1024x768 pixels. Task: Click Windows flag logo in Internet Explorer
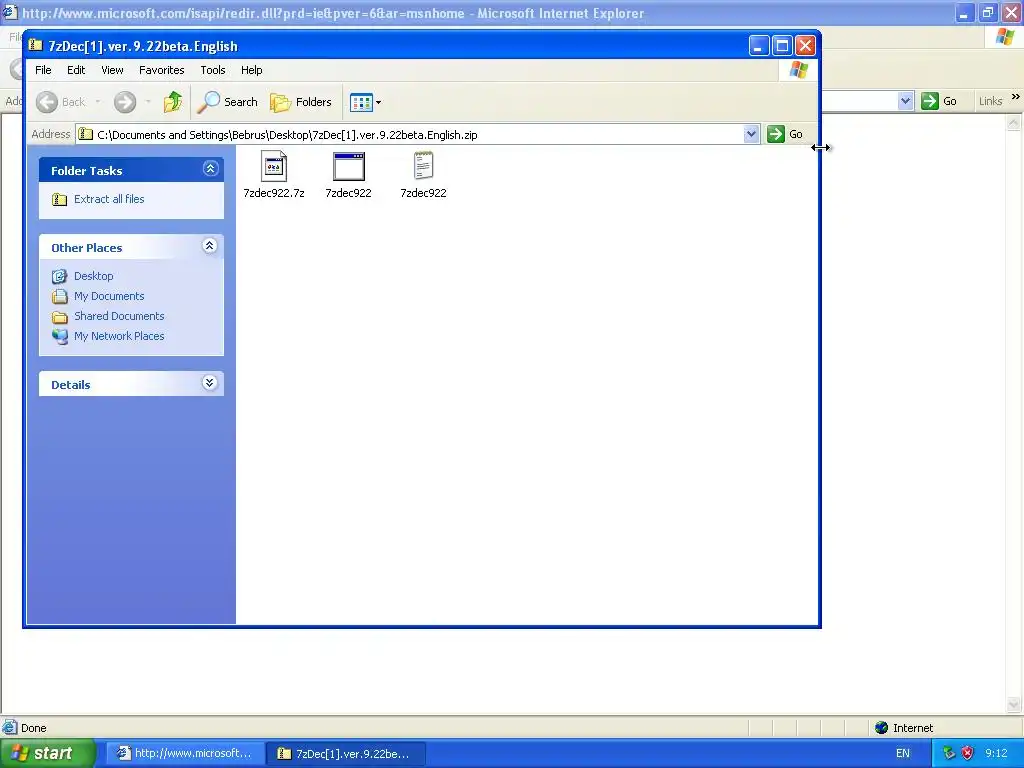1004,37
